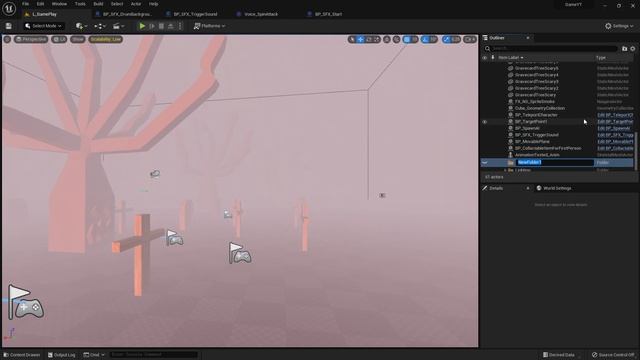Open the cinematics clapperboard dropdown
640x360 pixels.
click(x=118, y=26)
